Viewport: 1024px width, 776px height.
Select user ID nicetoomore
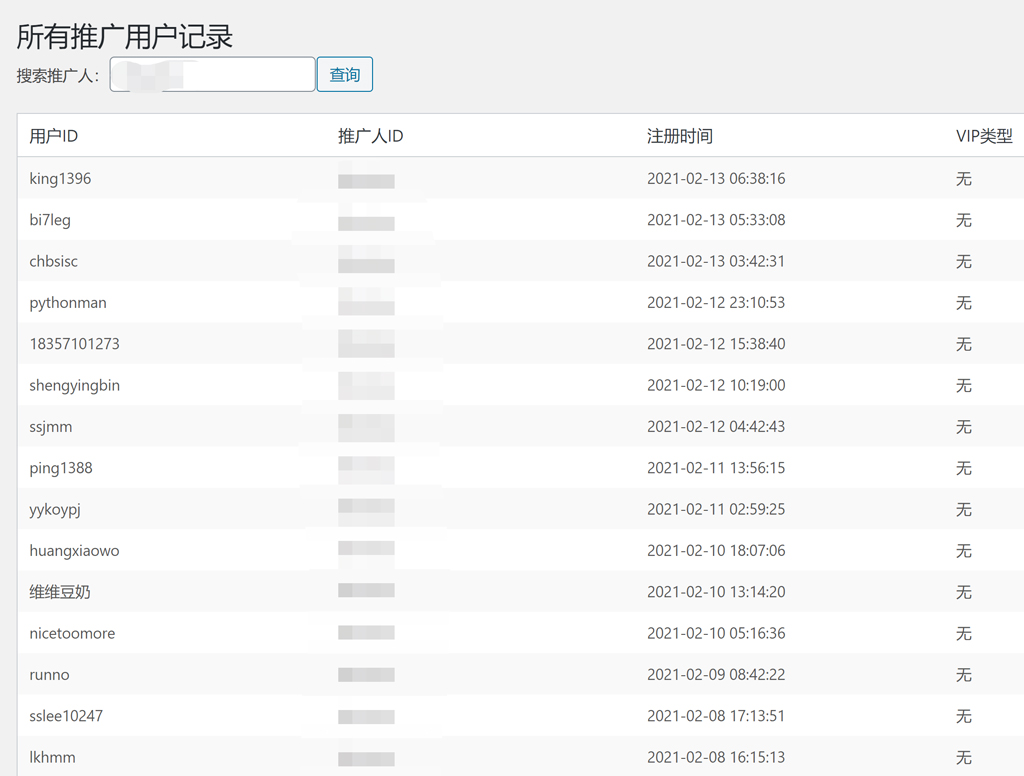(x=72, y=633)
